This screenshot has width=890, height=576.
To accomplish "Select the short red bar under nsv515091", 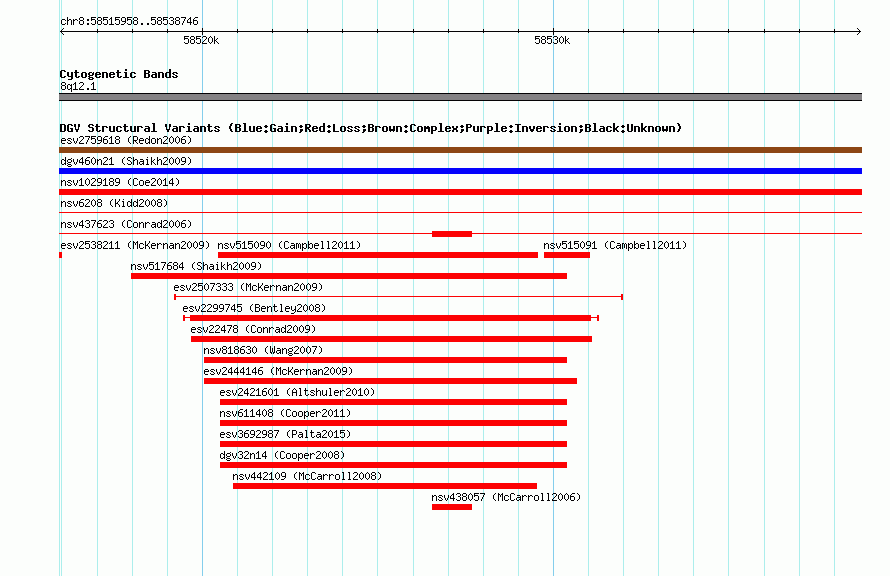I will coord(566,255).
